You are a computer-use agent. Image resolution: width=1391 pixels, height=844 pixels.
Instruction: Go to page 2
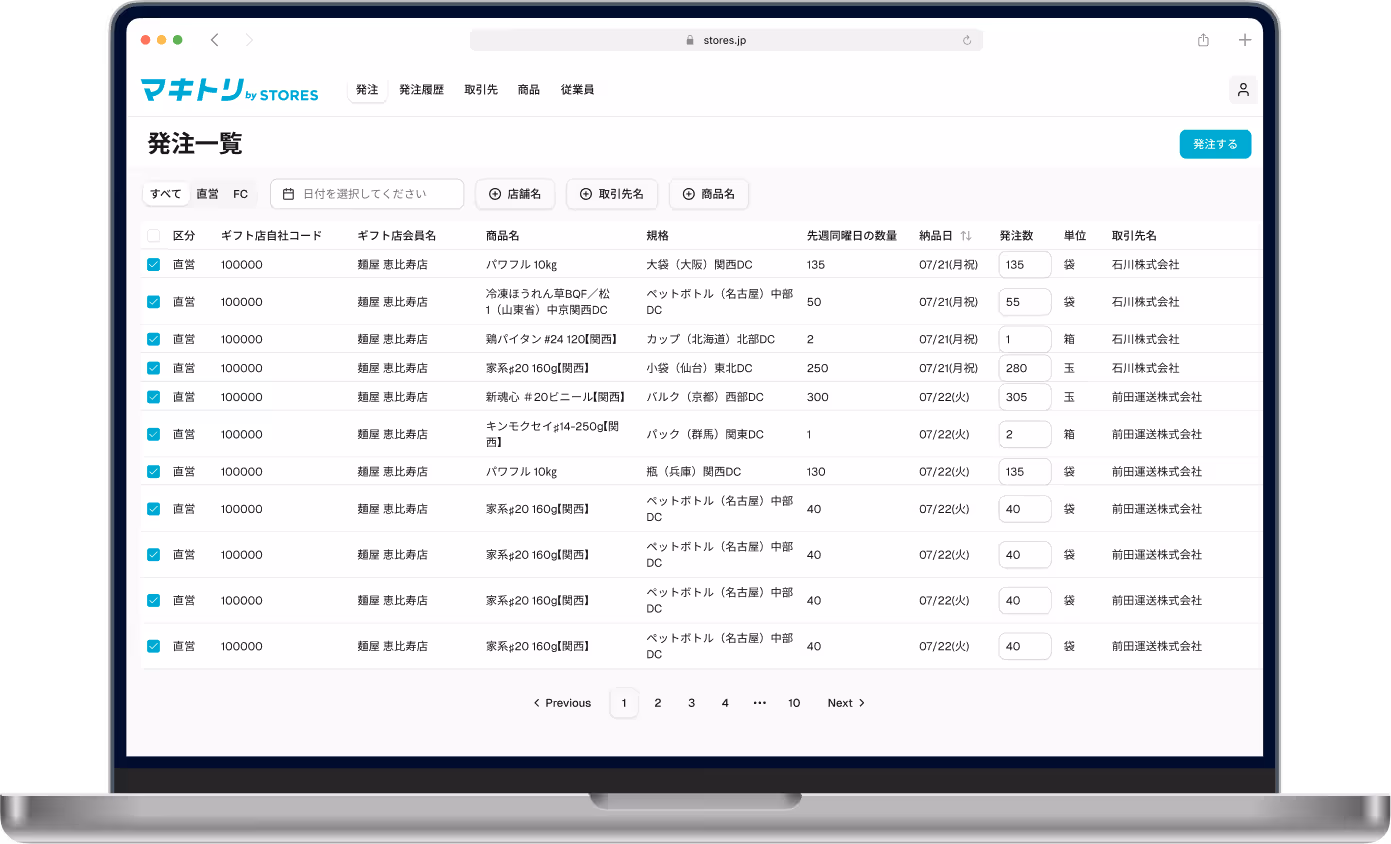[x=657, y=703]
